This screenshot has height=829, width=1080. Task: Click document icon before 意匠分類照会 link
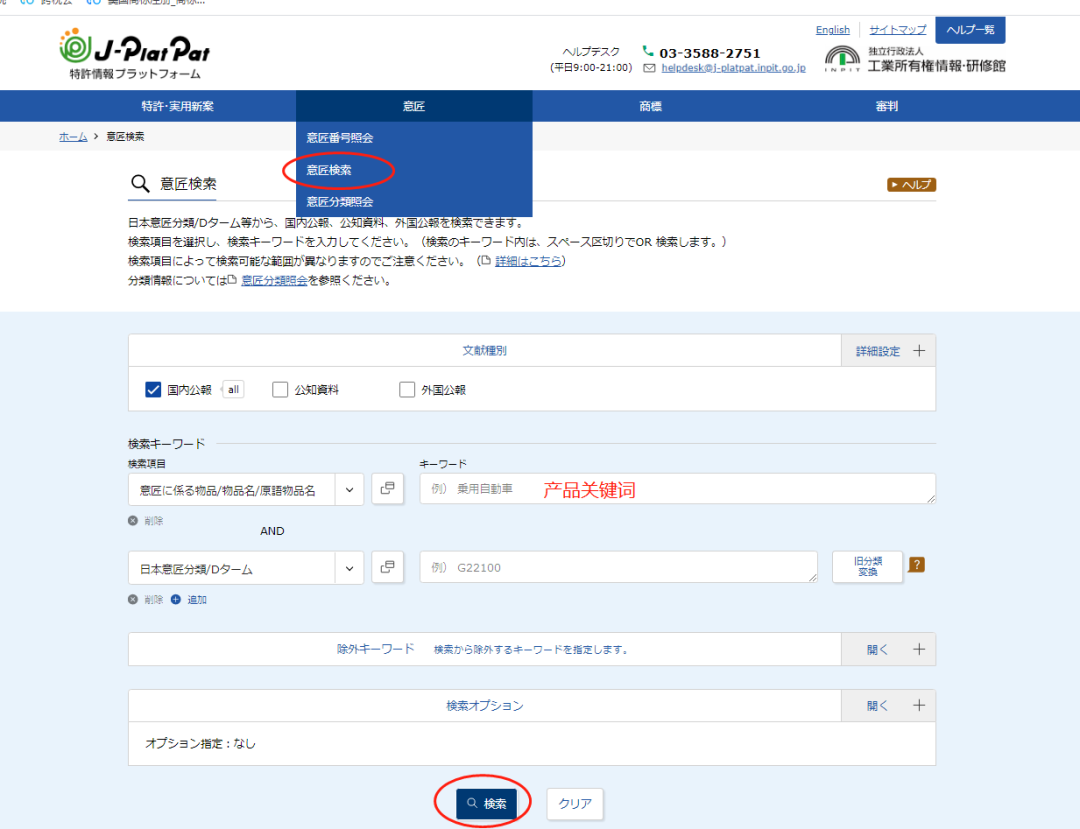coord(232,280)
